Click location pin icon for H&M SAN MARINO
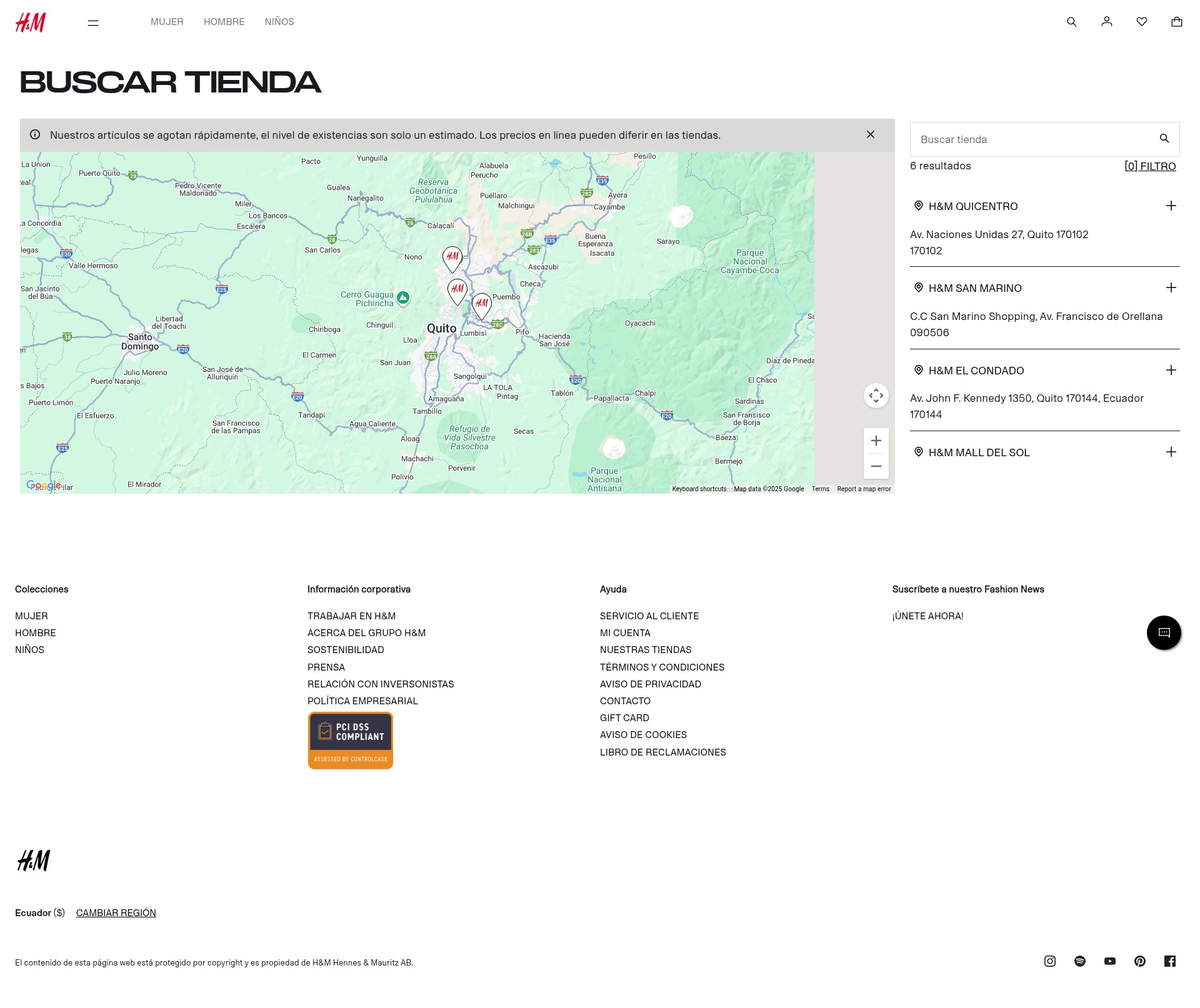Screen dimensions: 1200x1008 919,287
